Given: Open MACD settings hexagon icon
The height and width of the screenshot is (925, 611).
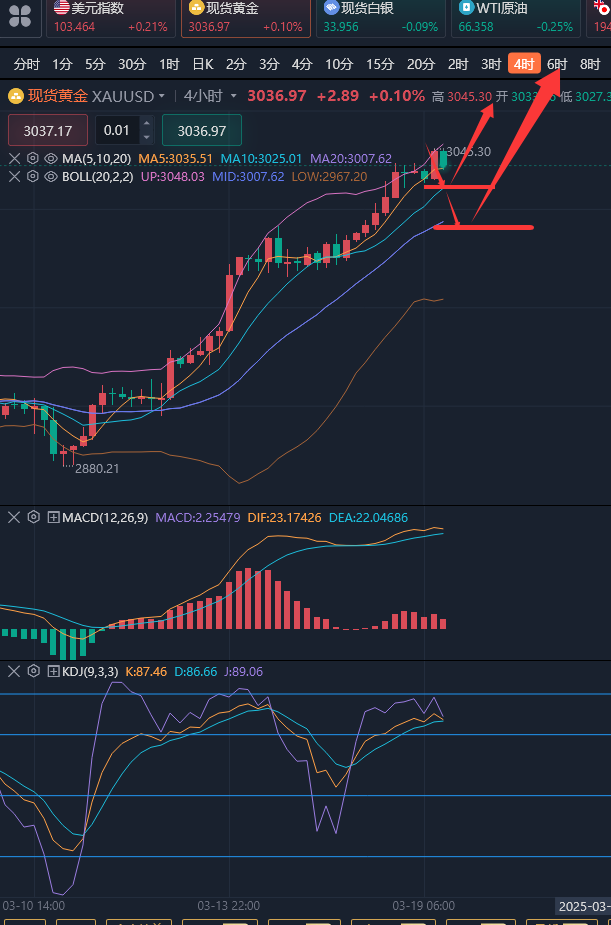Looking at the screenshot, I should click(34, 517).
